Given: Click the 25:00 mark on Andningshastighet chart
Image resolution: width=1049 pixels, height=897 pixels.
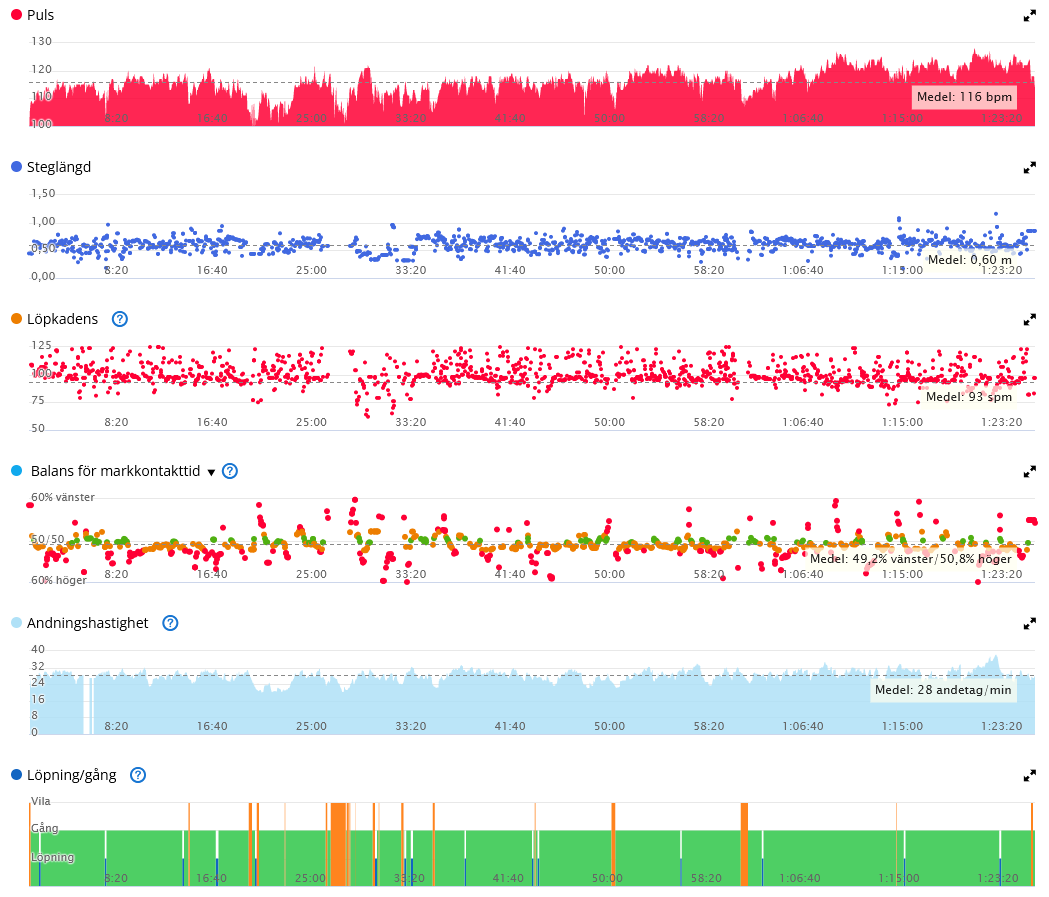Looking at the screenshot, I should pos(311,726).
